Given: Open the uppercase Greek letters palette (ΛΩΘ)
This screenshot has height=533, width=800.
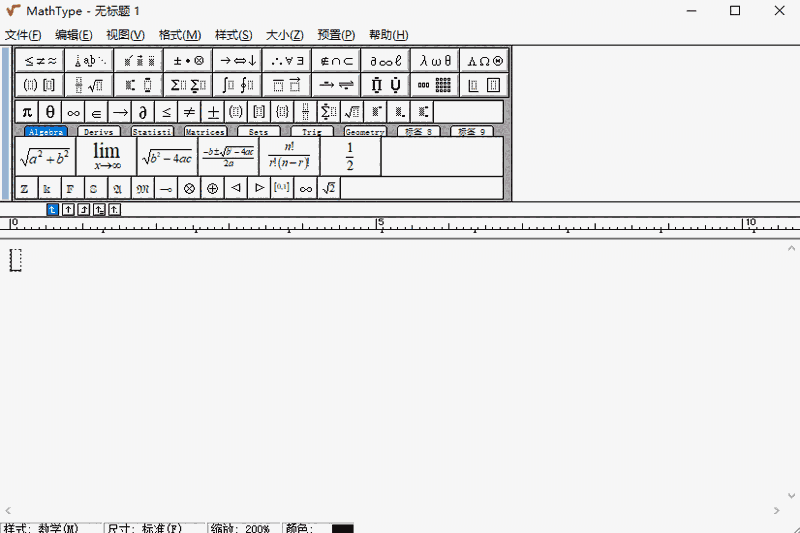Looking at the screenshot, I should [x=485, y=61].
